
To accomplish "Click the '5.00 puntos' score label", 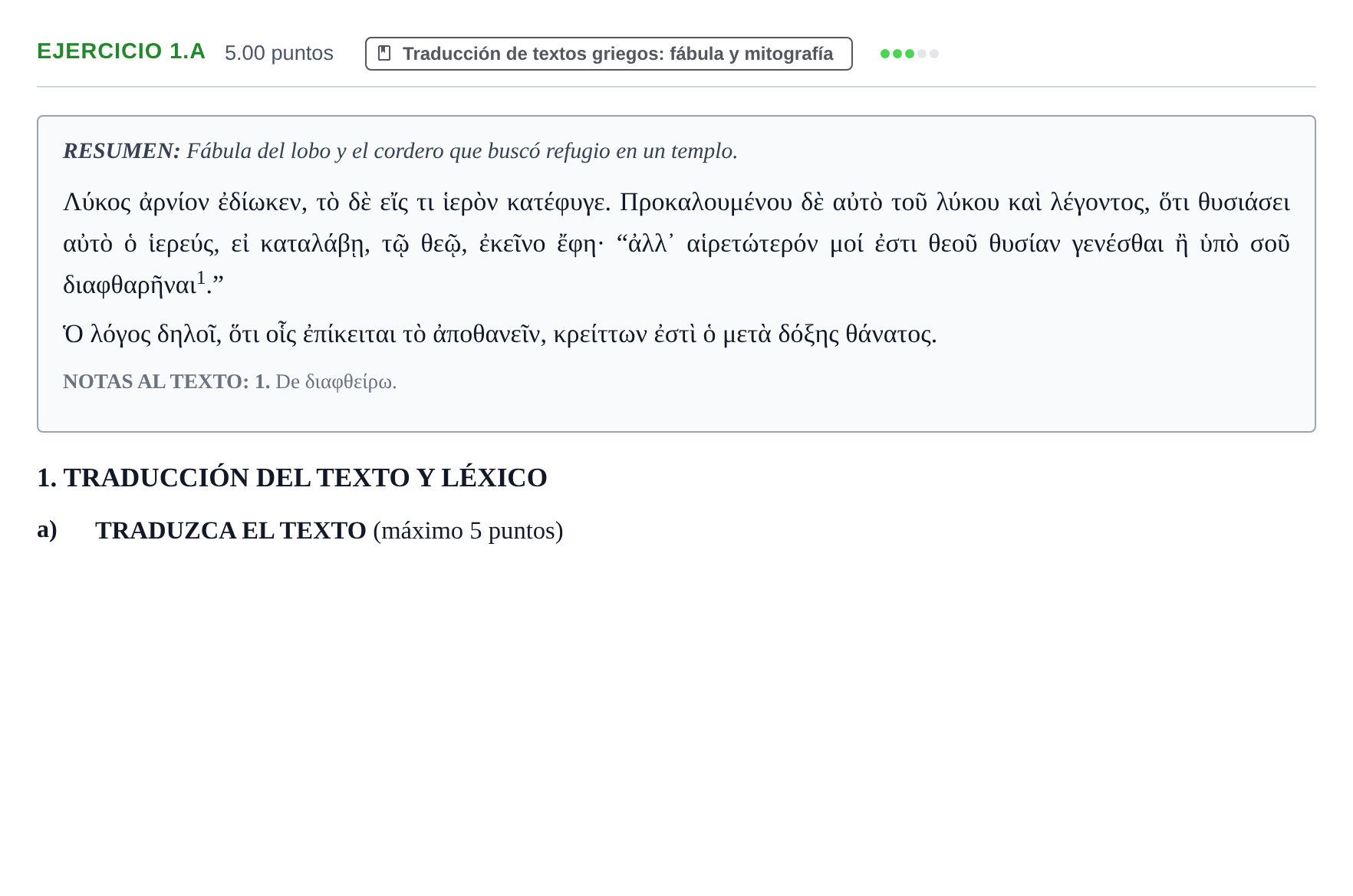I will point(279,53).
